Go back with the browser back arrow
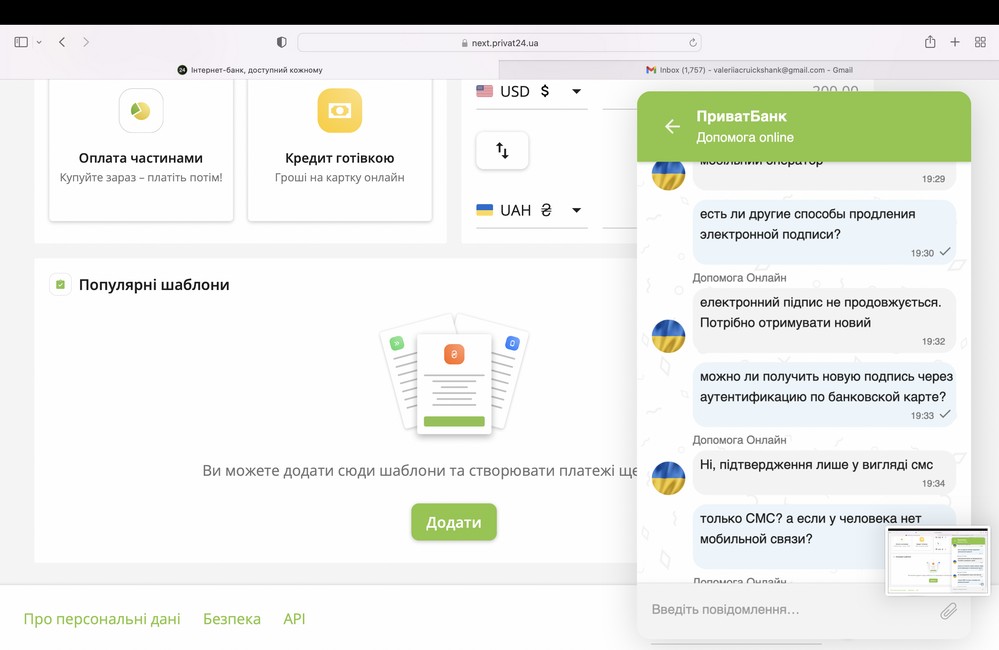The width and height of the screenshot is (999, 650). 62,42
